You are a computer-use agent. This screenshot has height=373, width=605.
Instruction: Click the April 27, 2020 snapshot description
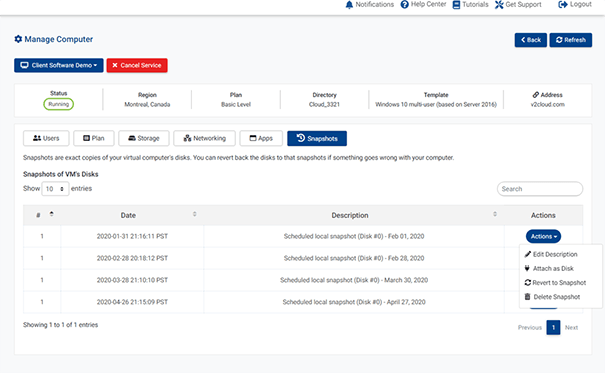coord(354,302)
